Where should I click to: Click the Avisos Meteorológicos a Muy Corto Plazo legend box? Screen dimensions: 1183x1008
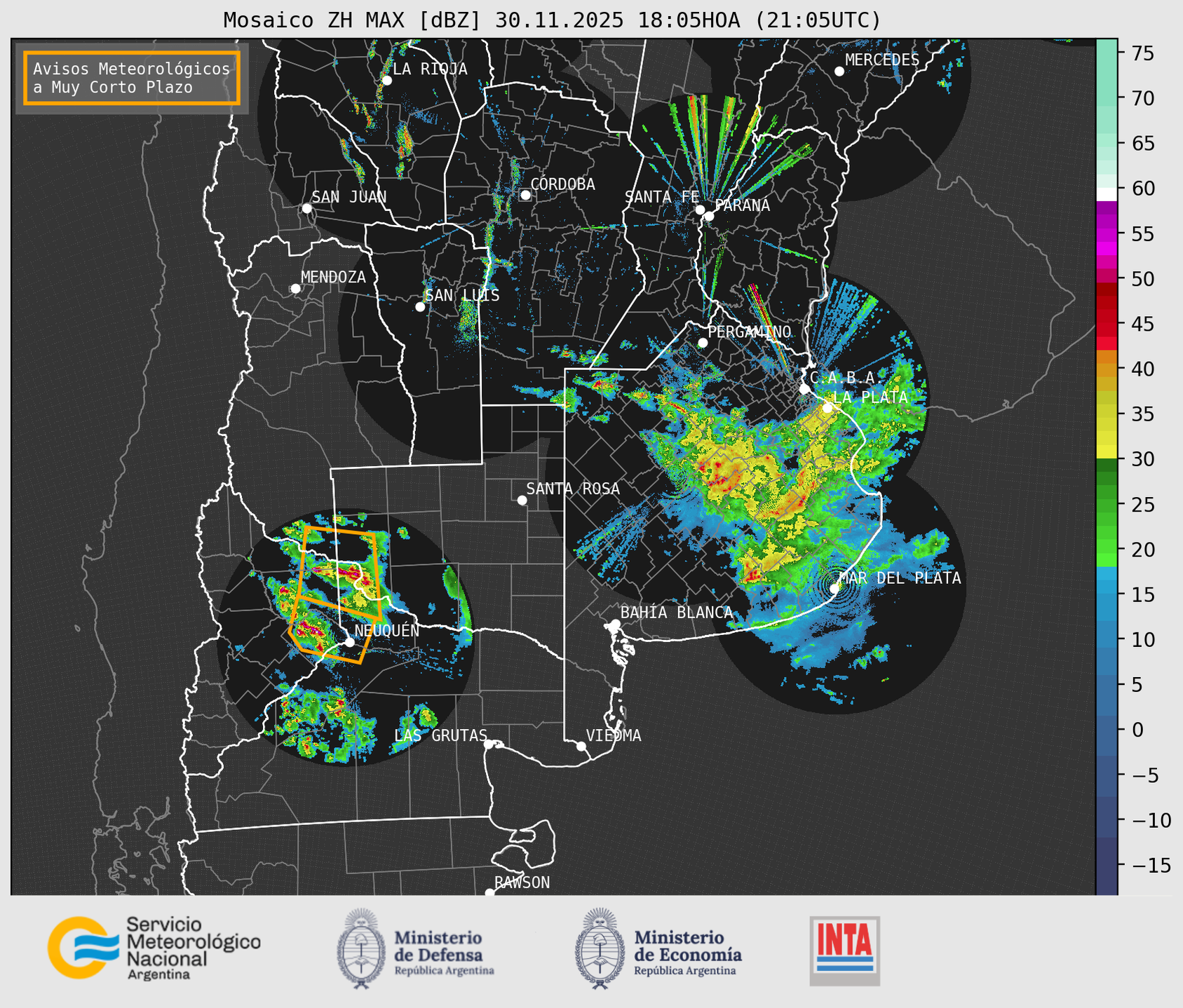(132, 78)
